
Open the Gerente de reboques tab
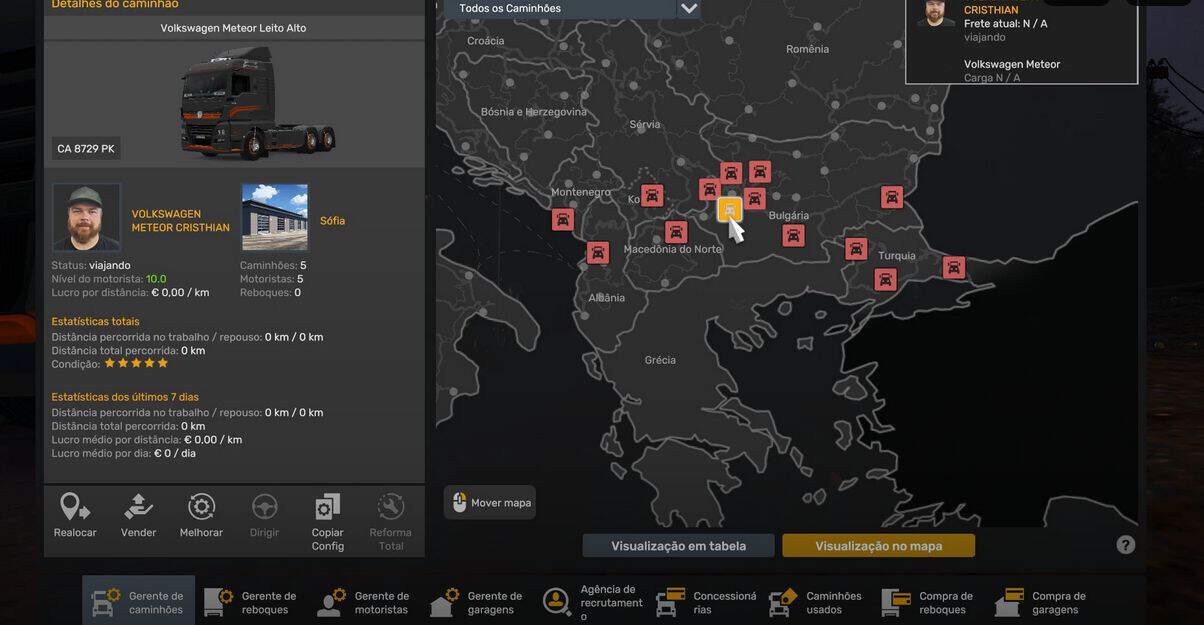251,602
